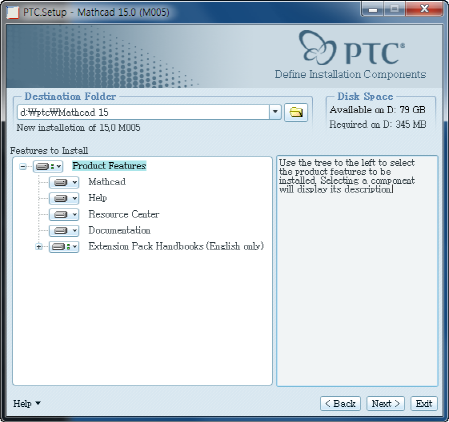Open the Resource Center install-state dropdown
449x422 pixels.
[64, 214]
